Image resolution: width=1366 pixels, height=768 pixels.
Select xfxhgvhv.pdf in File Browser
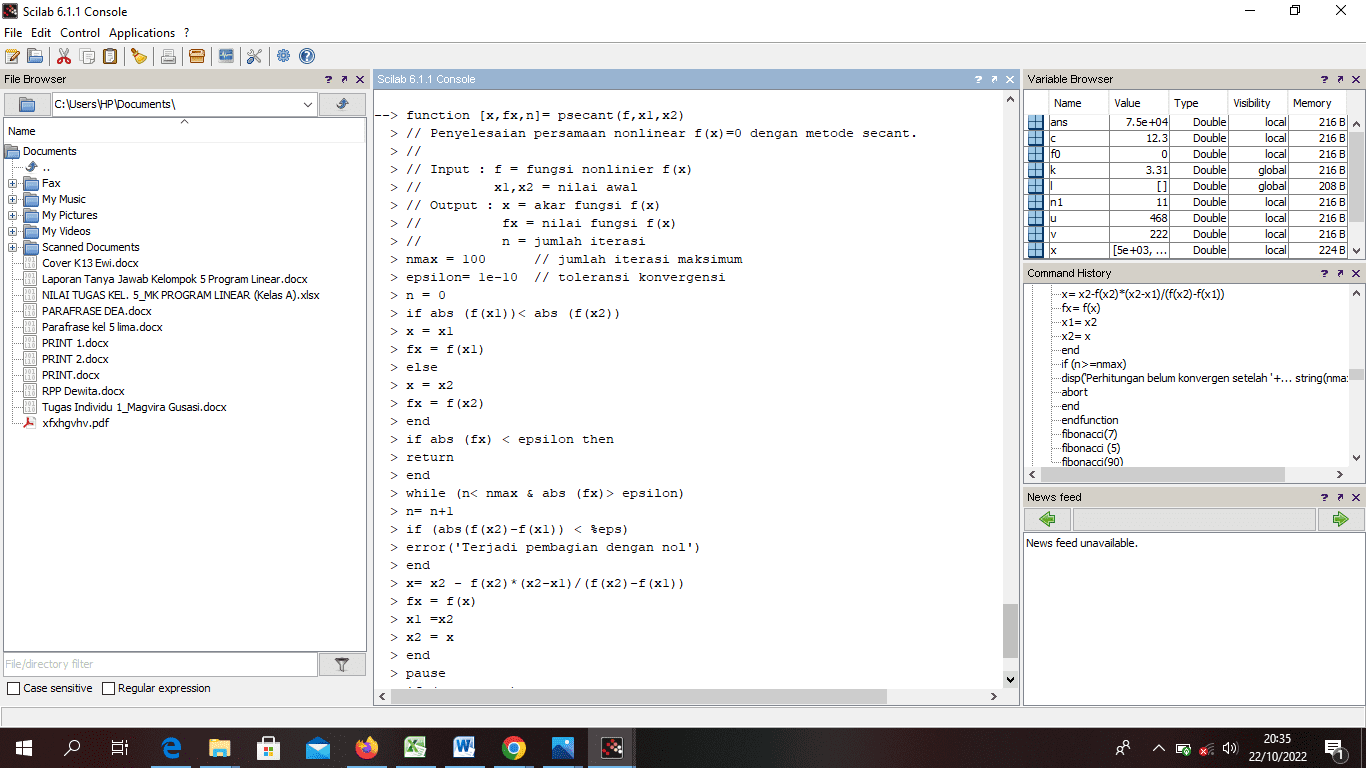pyautogui.click(x=75, y=423)
